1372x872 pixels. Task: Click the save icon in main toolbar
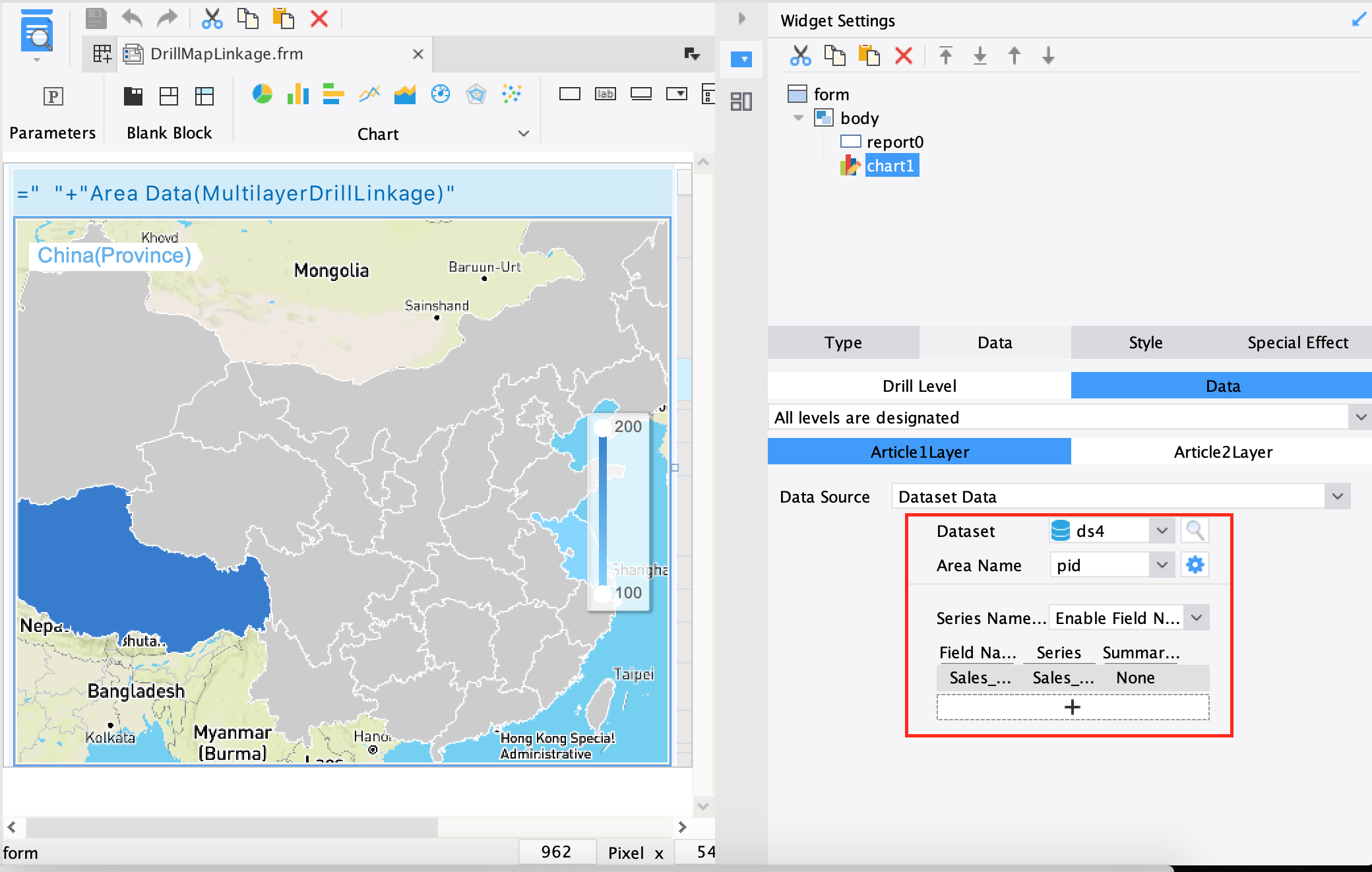[96, 18]
